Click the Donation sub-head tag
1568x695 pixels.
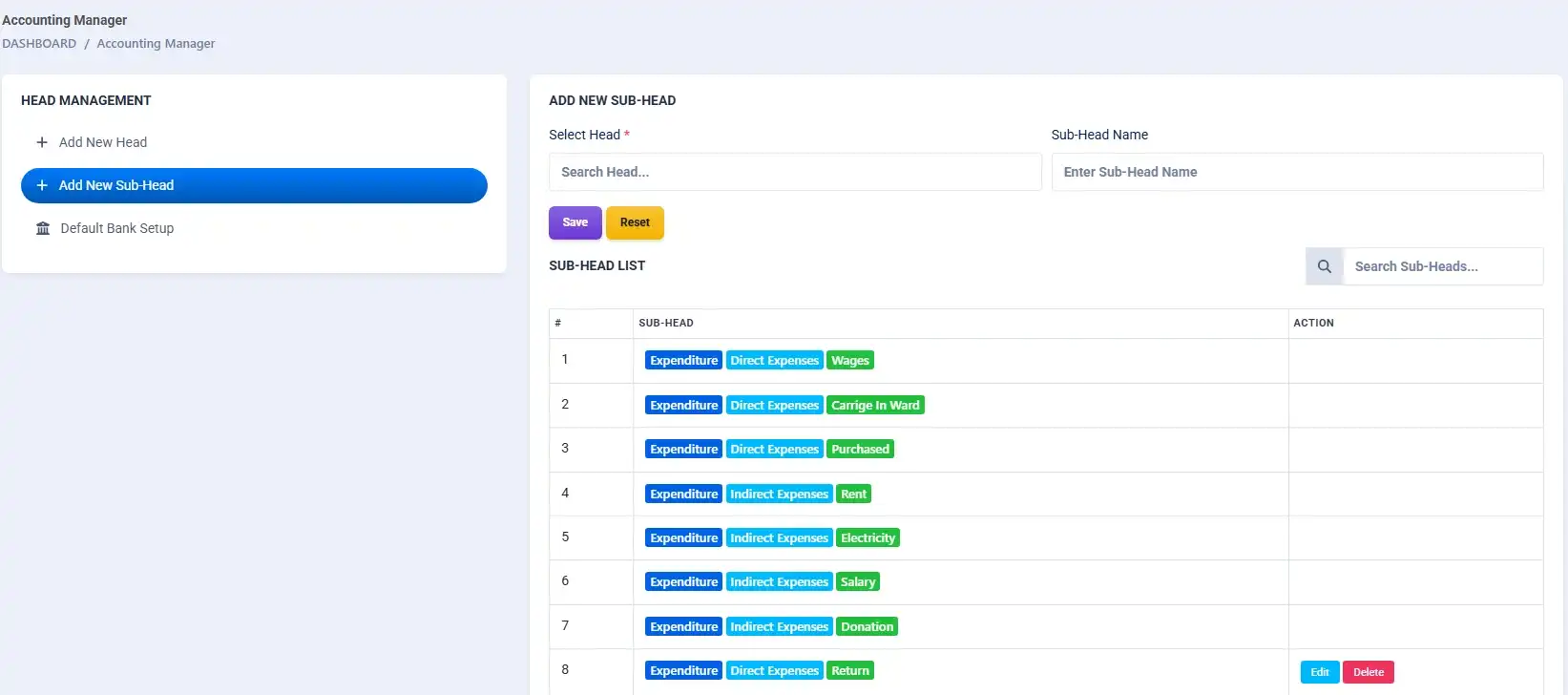pyautogui.click(x=867, y=627)
